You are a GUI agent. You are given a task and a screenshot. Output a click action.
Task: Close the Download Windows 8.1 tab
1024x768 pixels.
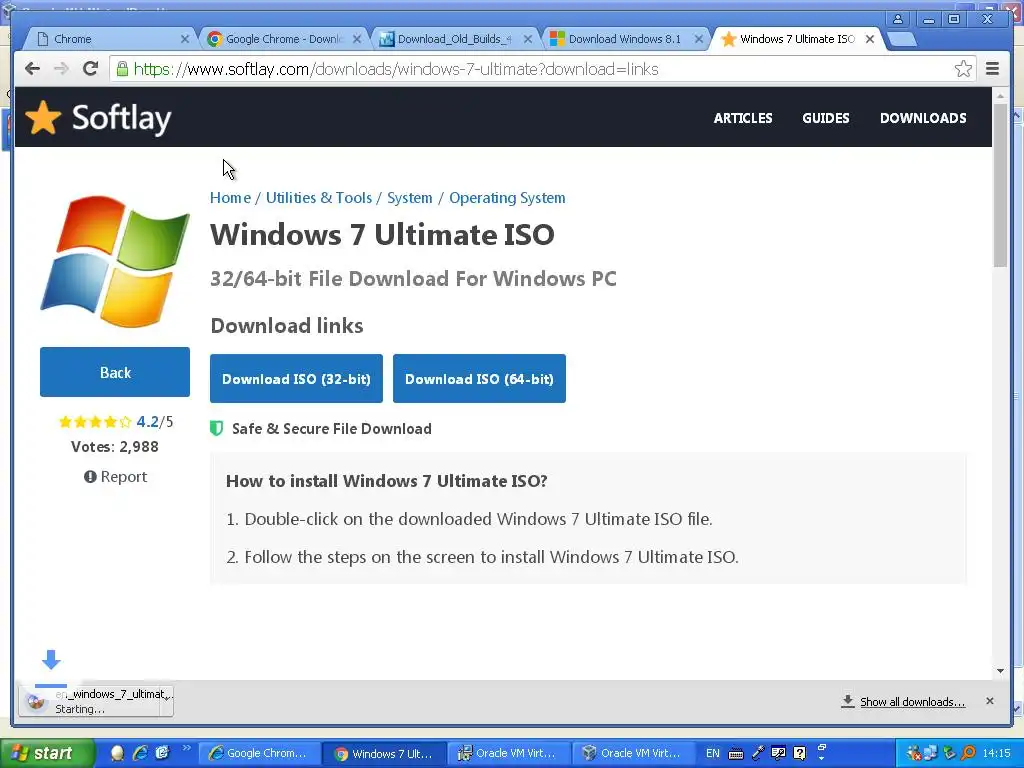698,39
